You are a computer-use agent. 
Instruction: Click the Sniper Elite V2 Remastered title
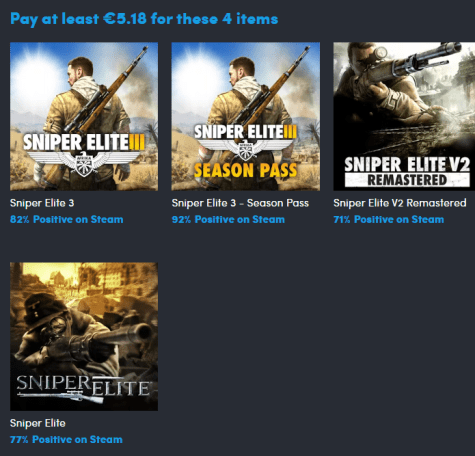(x=400, y=203)
